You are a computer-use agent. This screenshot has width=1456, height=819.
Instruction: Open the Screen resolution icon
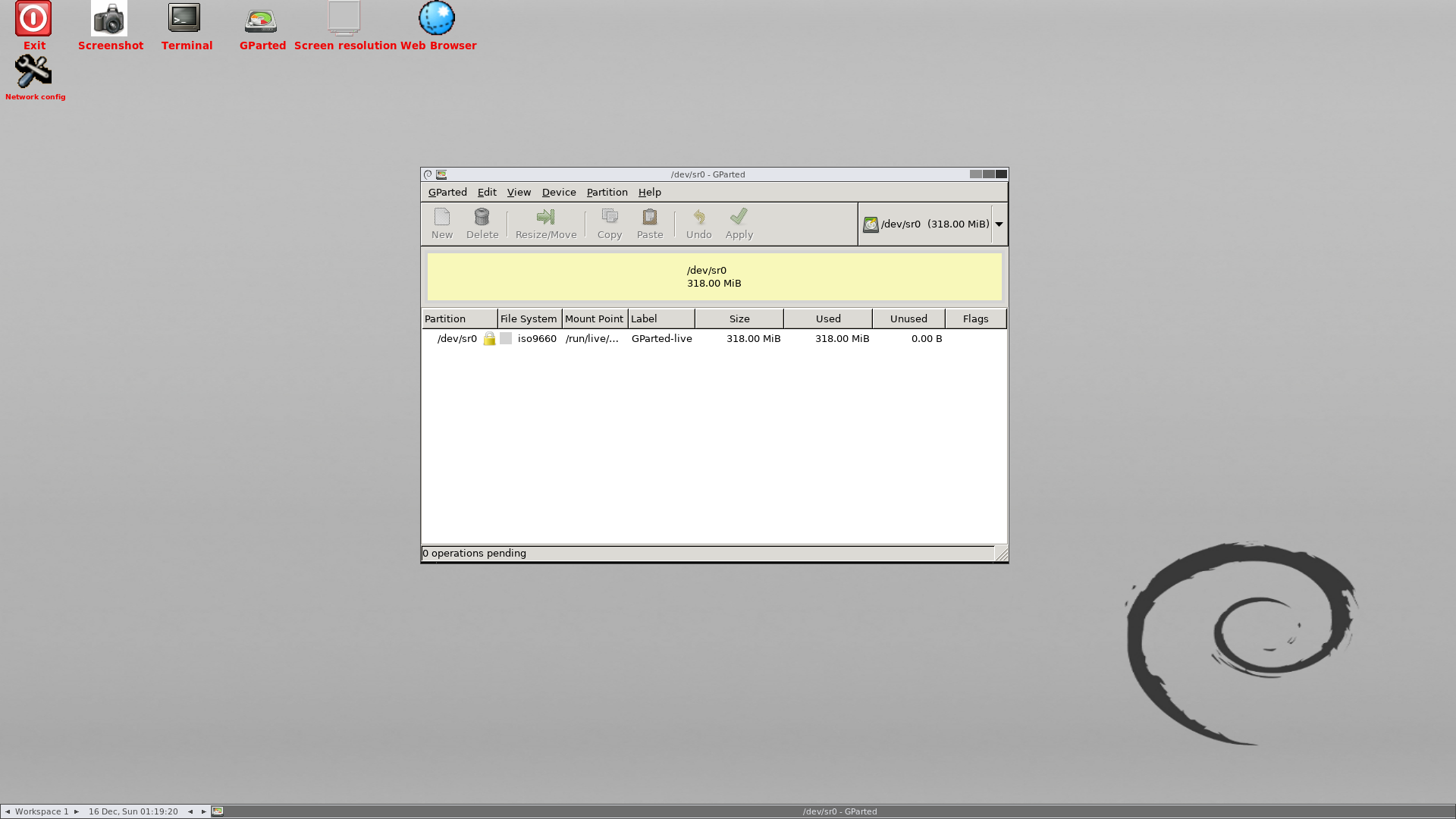[x=344, y=18]
